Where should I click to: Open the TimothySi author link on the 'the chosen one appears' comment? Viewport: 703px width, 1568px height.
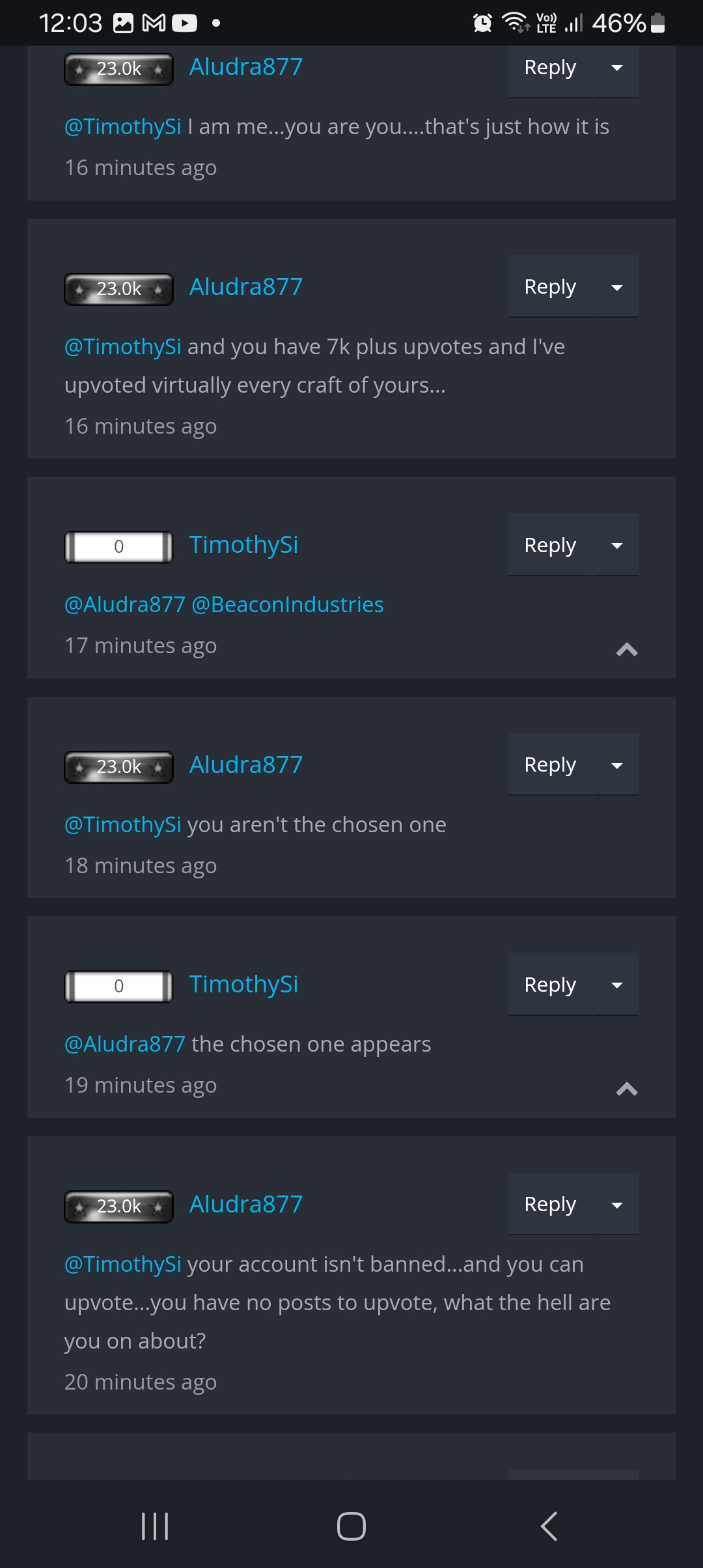click(x=243, y=984)
